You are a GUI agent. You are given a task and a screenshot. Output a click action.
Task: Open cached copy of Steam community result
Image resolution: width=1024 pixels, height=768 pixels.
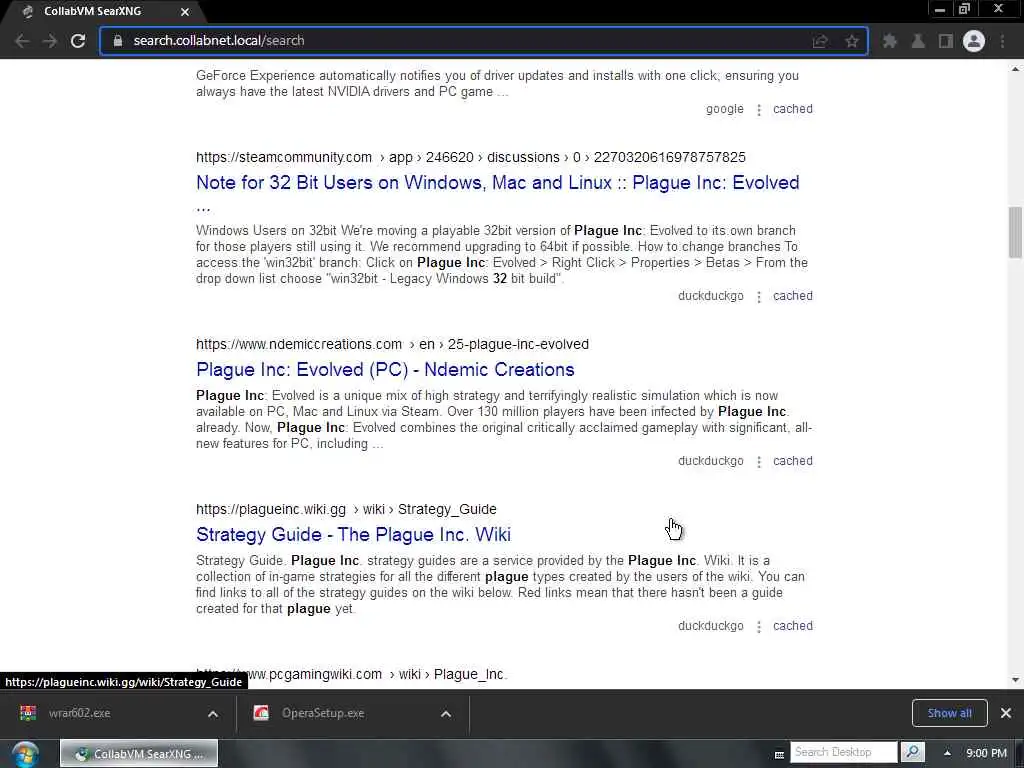[793, 296]
